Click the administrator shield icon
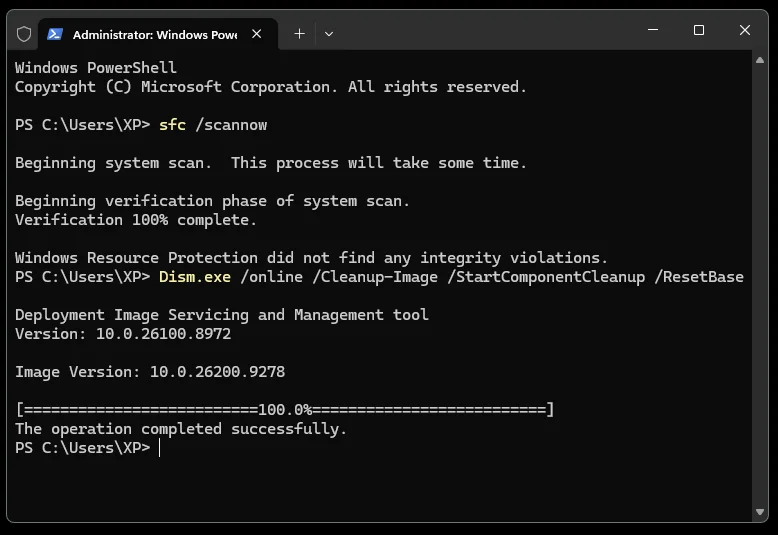The image size is (778, 535). point(24,34)
